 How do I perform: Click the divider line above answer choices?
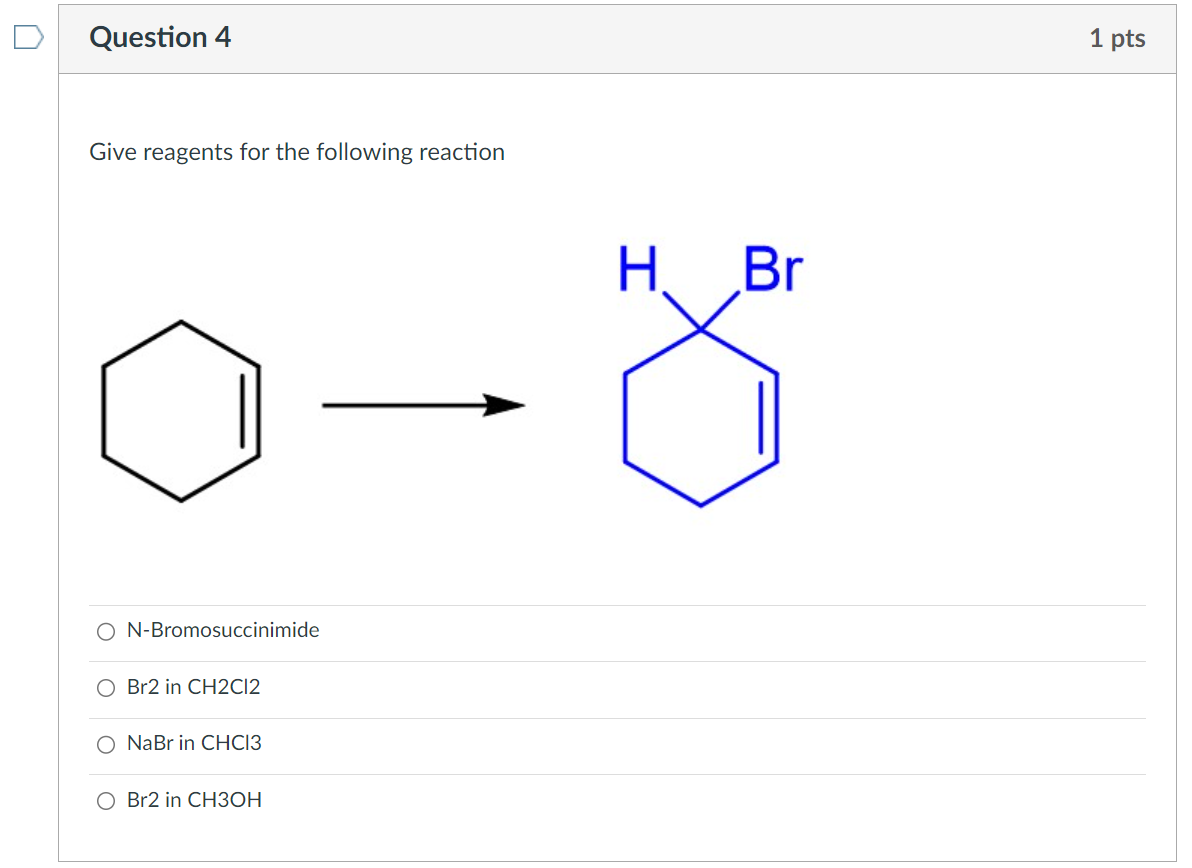[600, 603]
